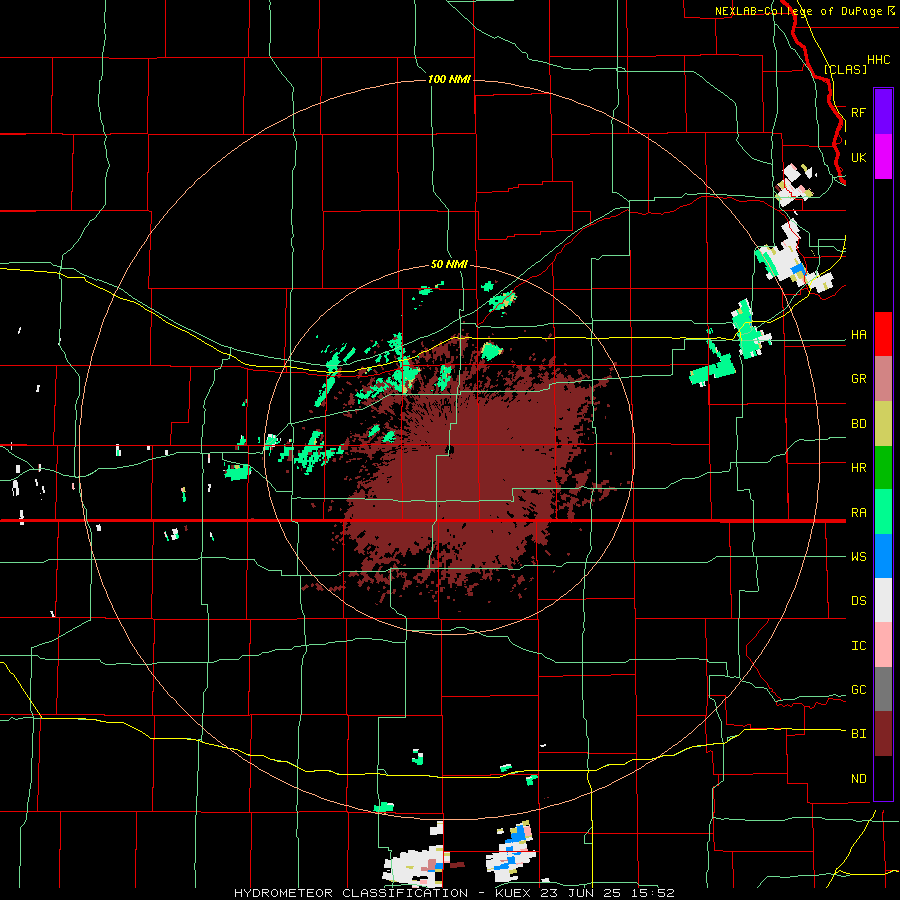Click the RA legend label
This screenshot has width=900, height=900.
[858, 512]
